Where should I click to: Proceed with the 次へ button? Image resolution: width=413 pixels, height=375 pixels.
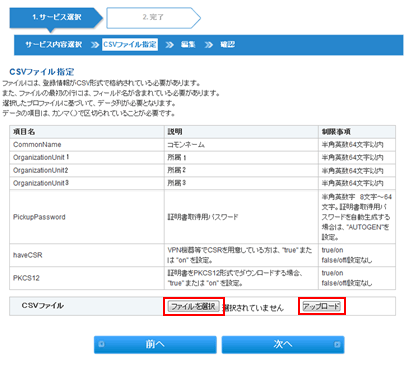pyautogui.click(x=283, y=344)
